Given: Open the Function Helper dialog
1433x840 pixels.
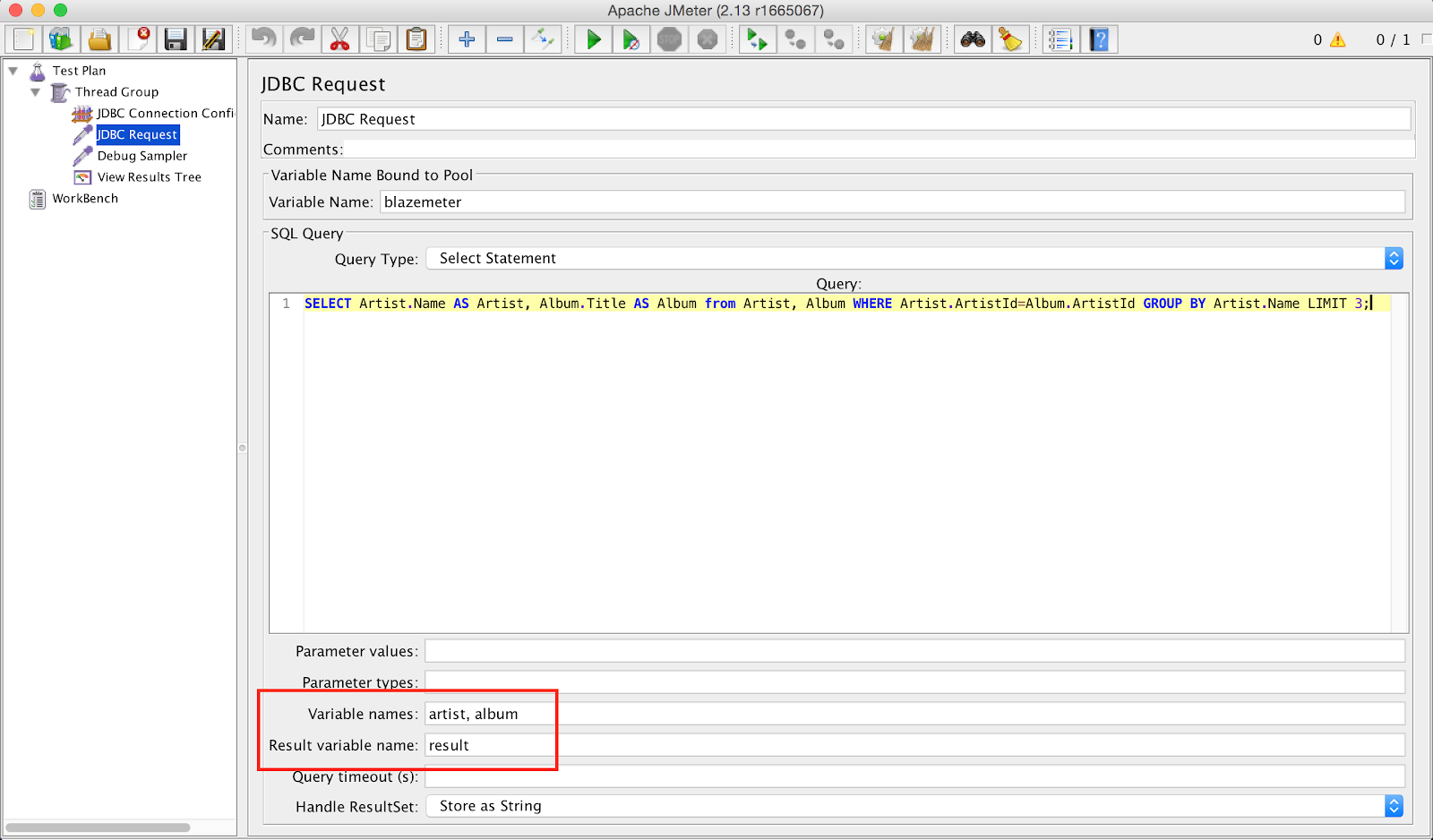Looking at the screenshot, I should point(1060,39).
